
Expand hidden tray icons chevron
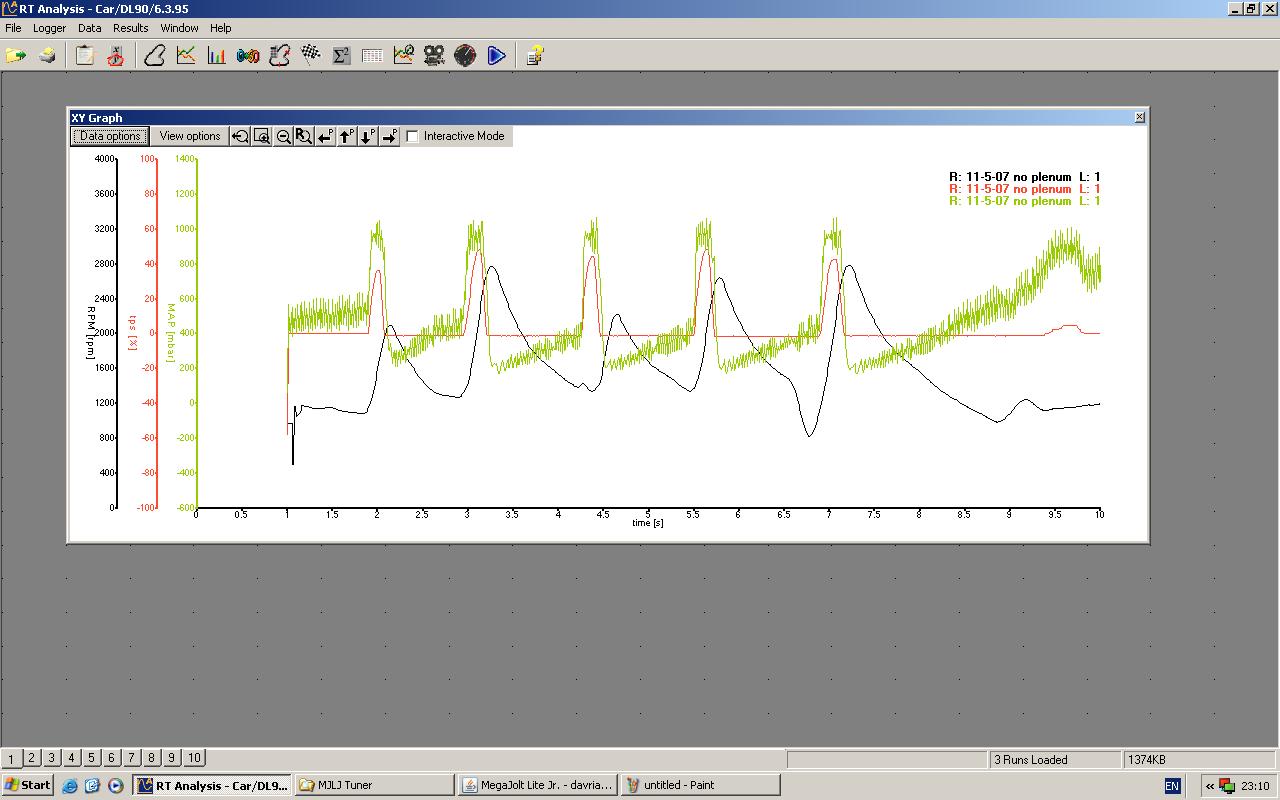tap(1209, 786)
